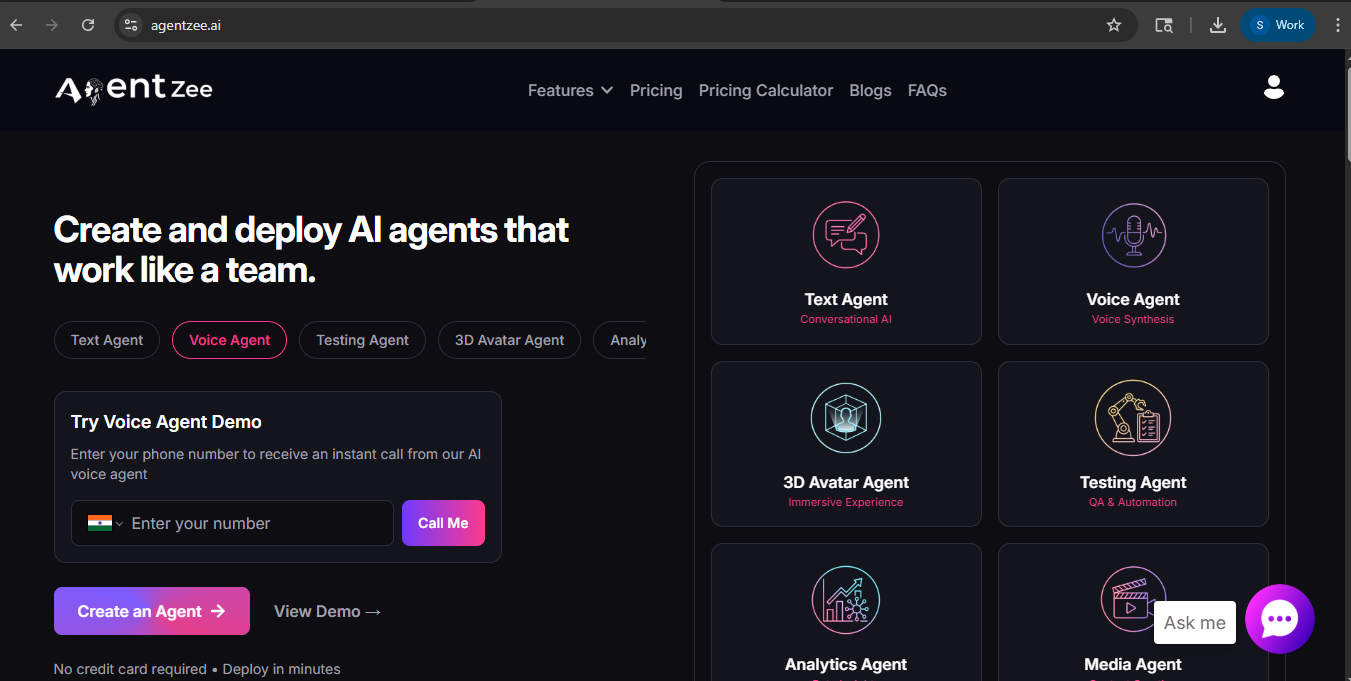Click the 'Media Agent' card title
Viewport: 1351px width, 681px height.
(x=1133, y=664)
